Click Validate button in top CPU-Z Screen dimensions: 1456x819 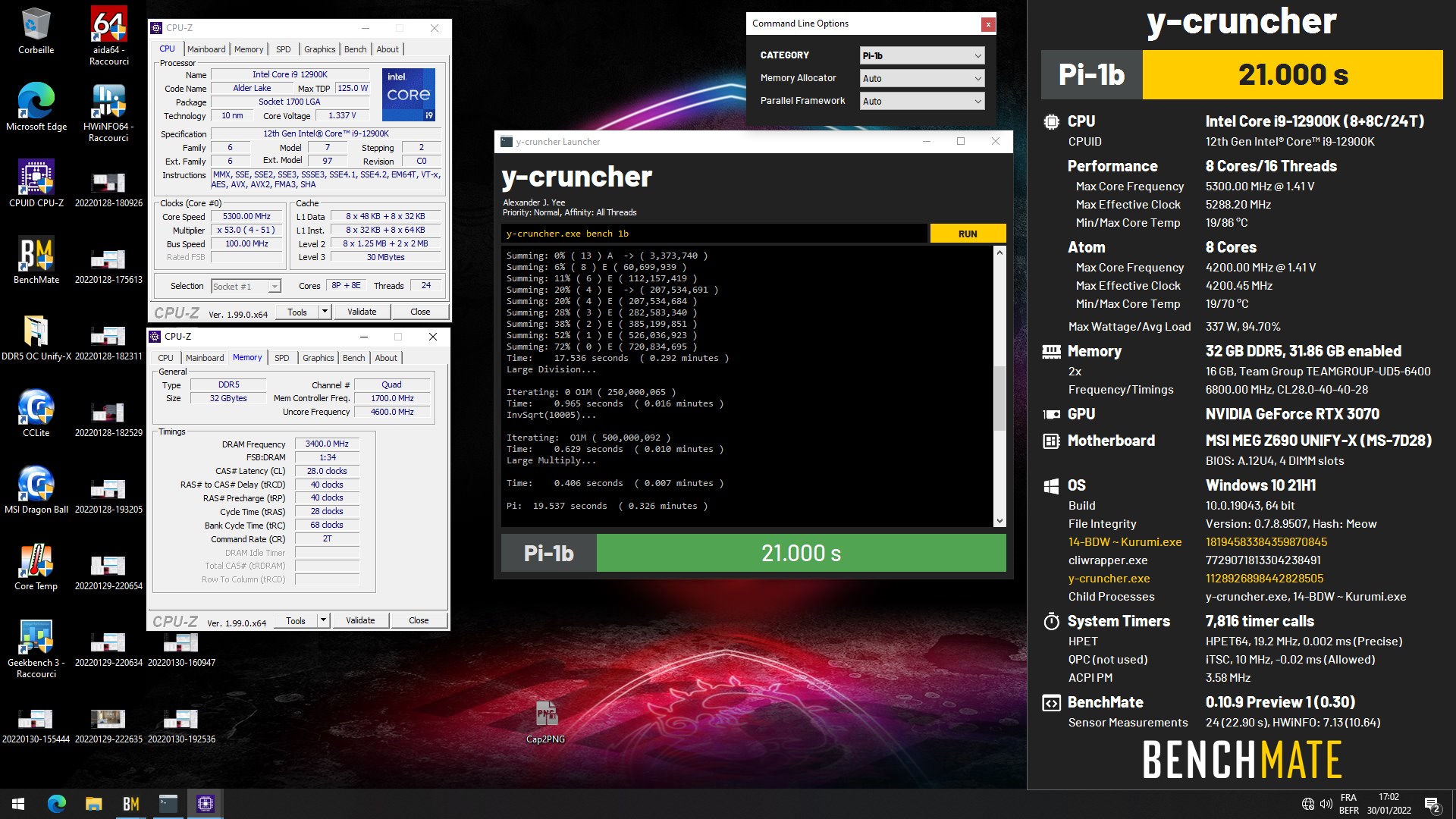(362, 312)
